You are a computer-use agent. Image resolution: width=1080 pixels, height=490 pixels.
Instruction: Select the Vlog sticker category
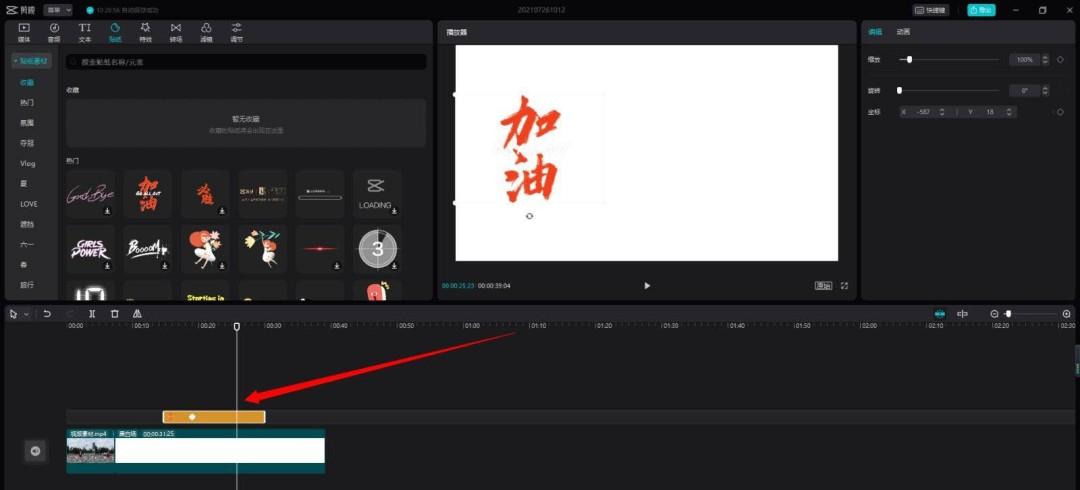coord(27,163)
